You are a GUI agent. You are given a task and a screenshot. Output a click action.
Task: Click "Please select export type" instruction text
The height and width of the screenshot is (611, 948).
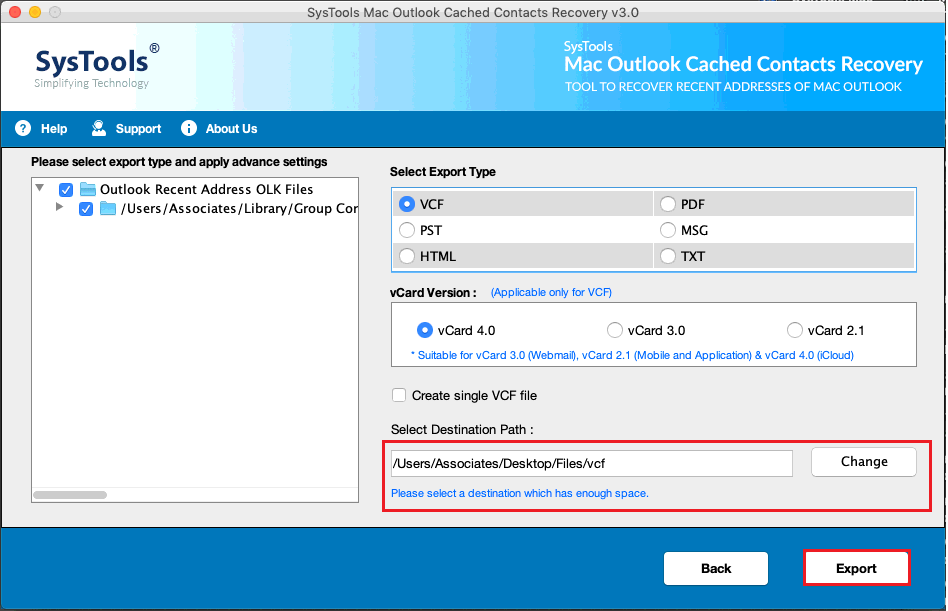click(179, 162)
